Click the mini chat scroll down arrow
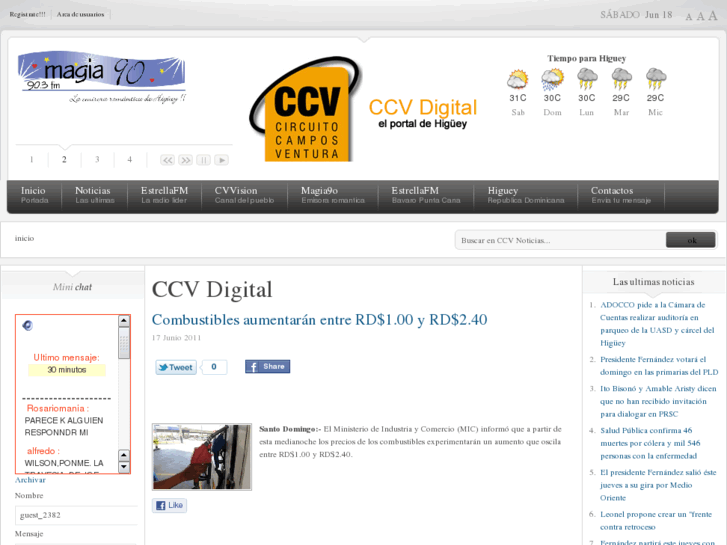727x545 pixels. (x=124, y=467)
